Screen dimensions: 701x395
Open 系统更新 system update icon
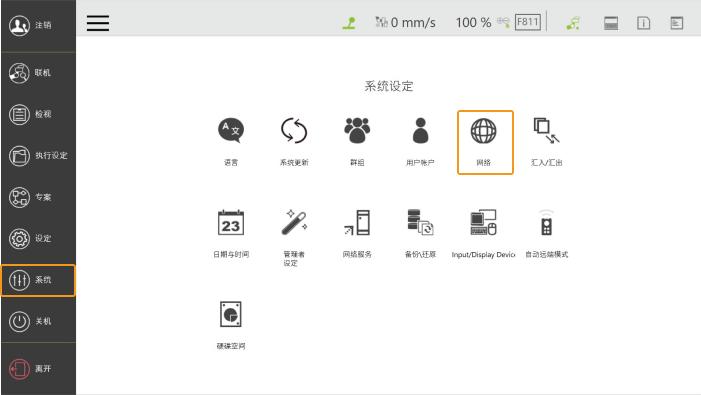(x=294, y=130)
